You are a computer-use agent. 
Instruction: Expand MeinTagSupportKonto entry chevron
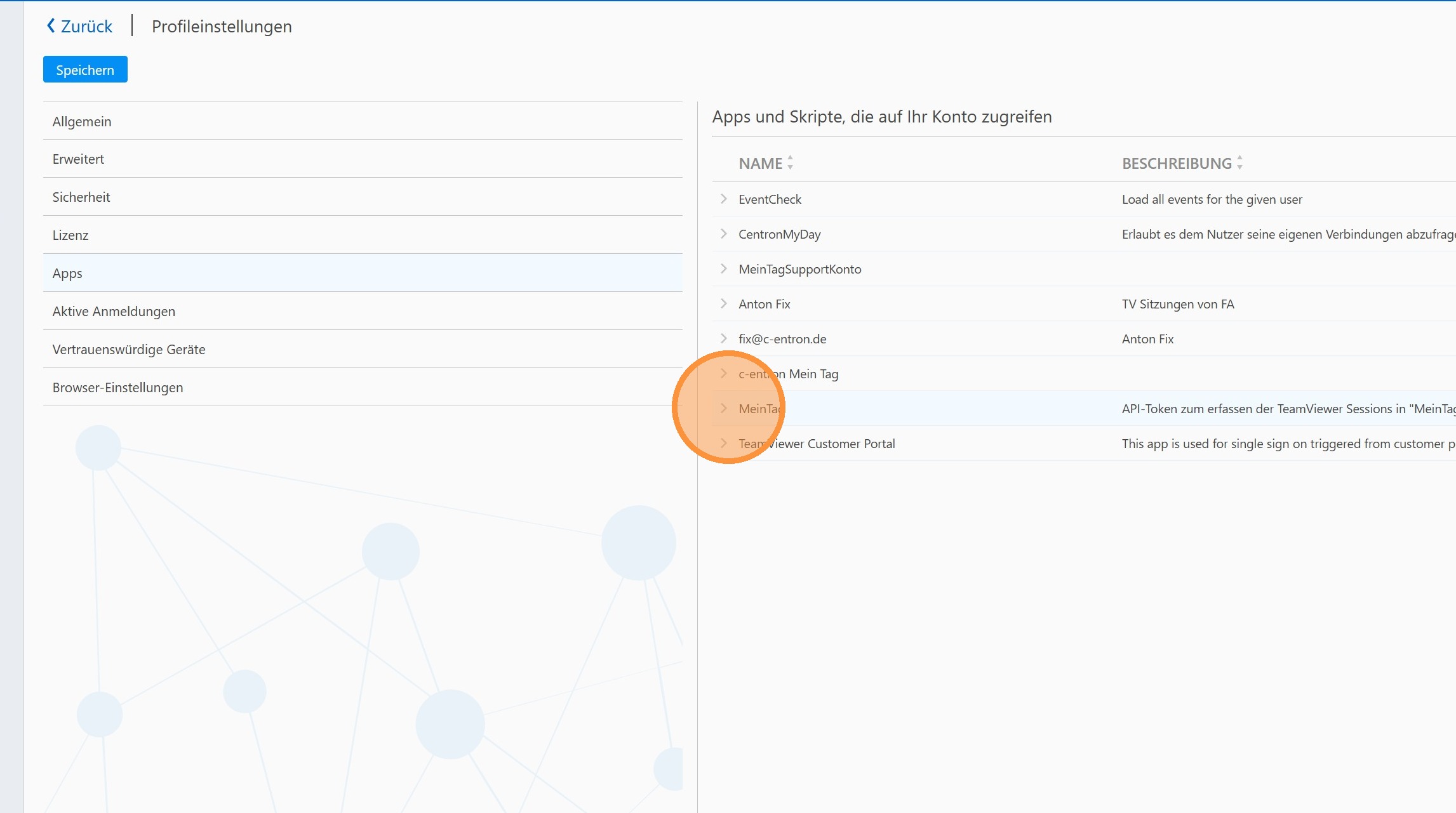tap(723, 268)
